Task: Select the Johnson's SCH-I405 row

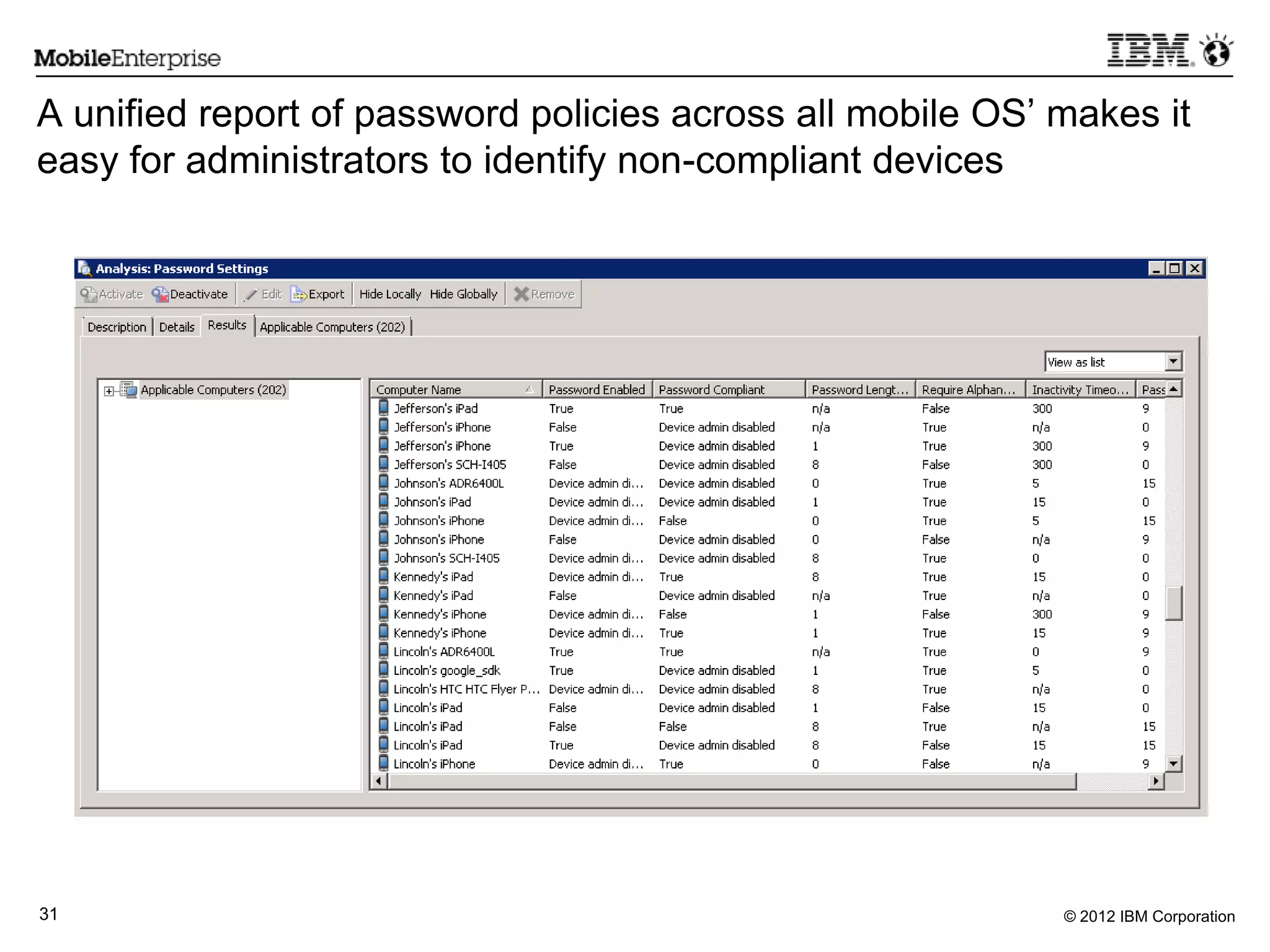Action: pyautogui.click(x=768, y=558)
